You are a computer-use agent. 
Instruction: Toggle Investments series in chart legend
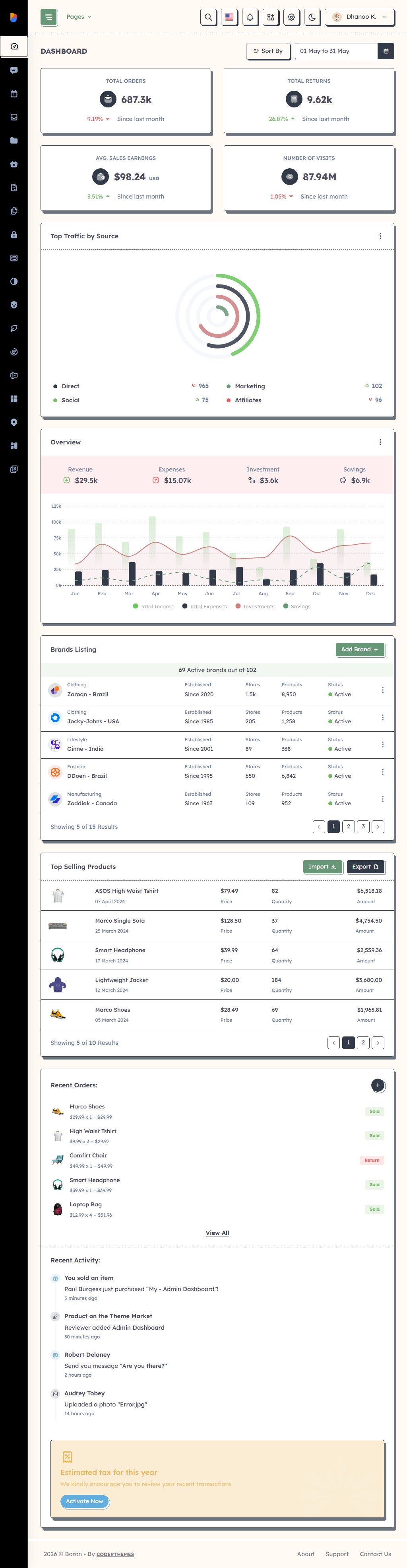tap(255, 606)
